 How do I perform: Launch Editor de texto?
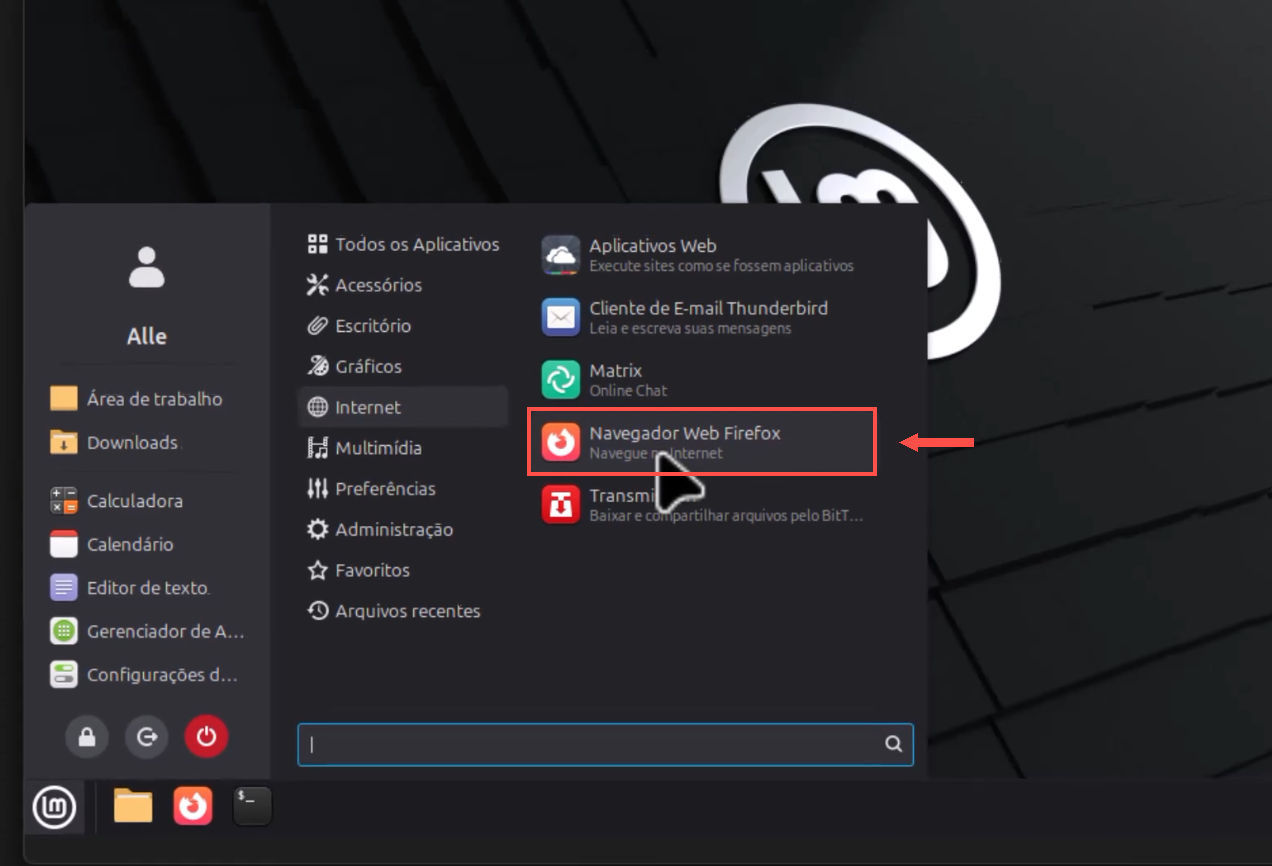pyautogui.click(x=130, y=588)
